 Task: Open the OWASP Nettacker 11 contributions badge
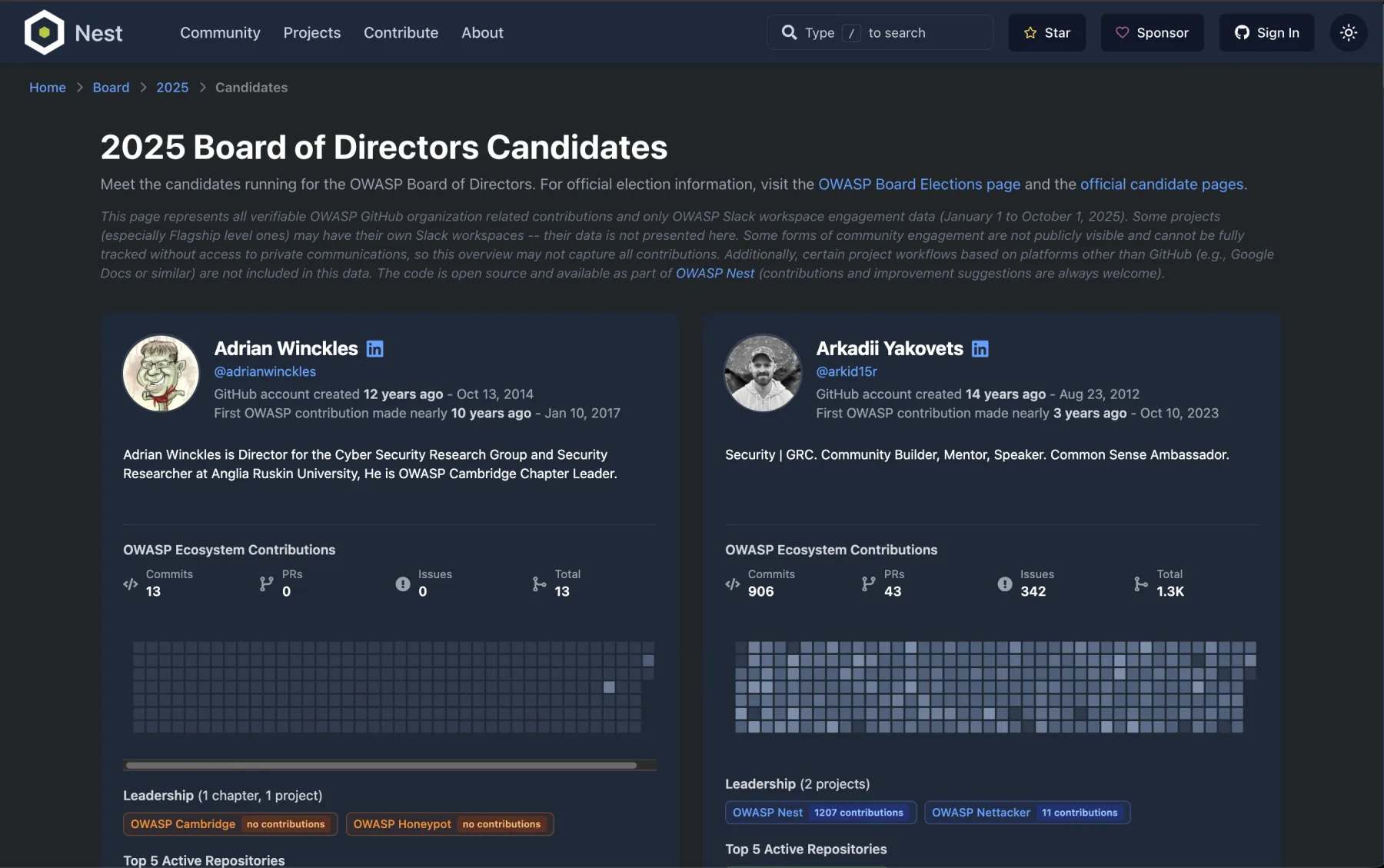(1026, 813)
